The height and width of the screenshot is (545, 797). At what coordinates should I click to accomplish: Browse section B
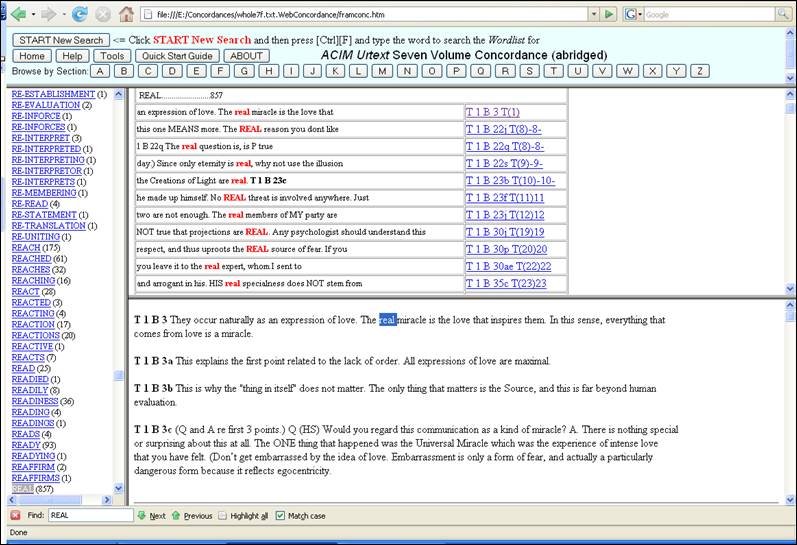124,71
